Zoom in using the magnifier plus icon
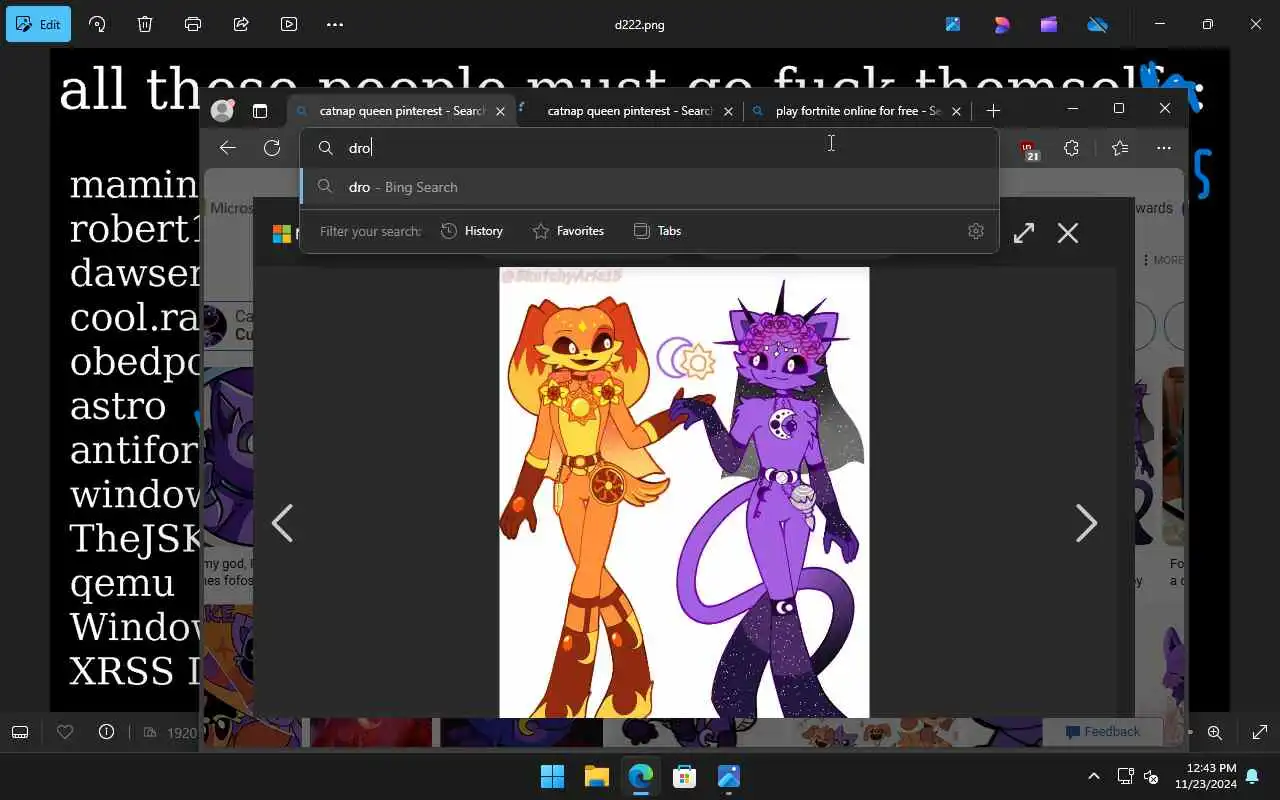The image size is (1280, 800). (x=1215, y=732)
